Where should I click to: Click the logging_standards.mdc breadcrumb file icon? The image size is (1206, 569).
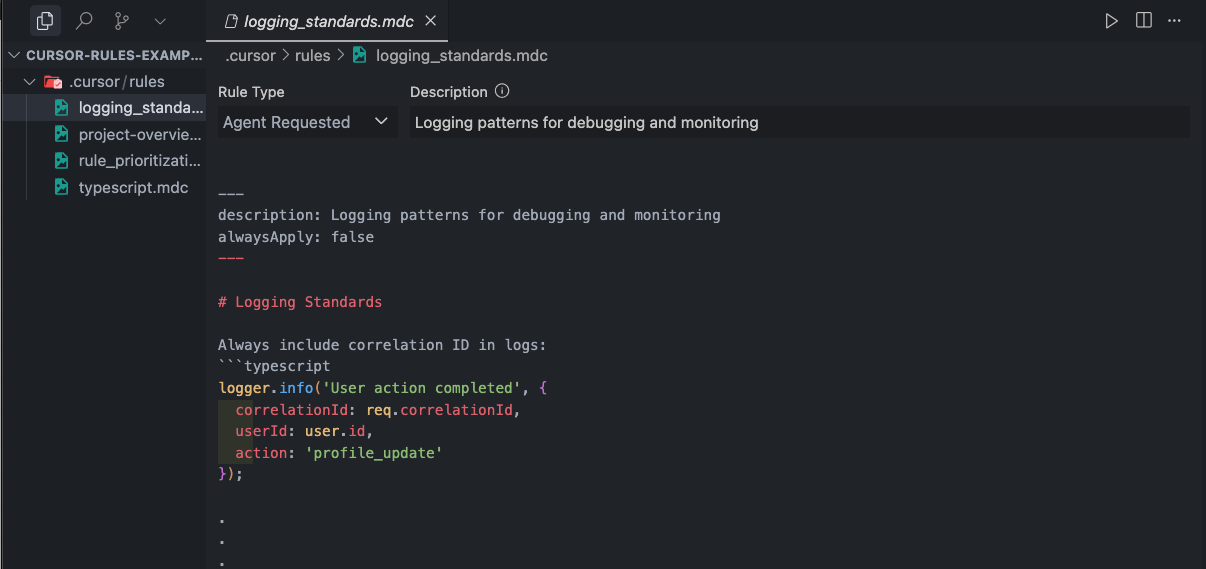tap(360, 56)
